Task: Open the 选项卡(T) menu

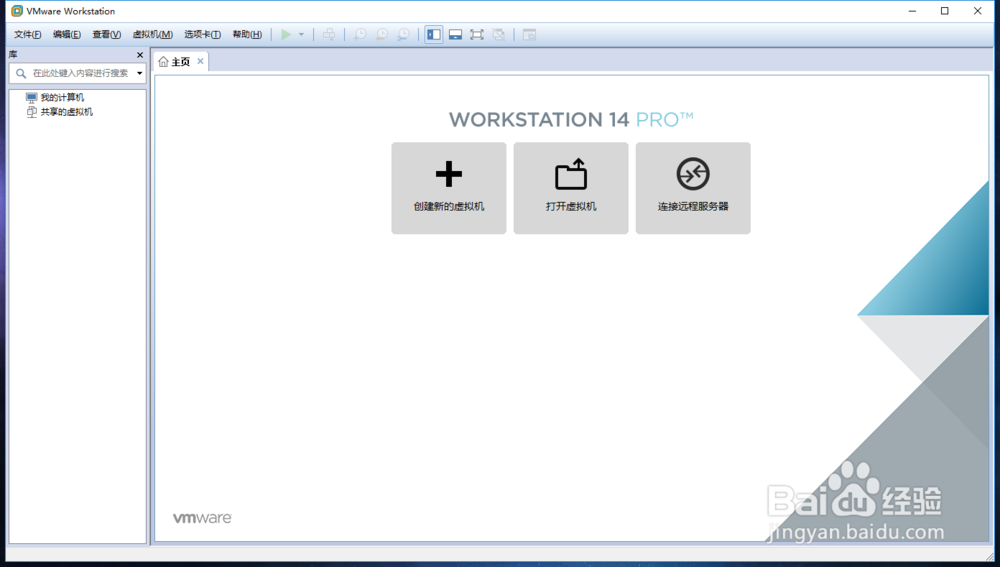Action: [x=202, y=34]
